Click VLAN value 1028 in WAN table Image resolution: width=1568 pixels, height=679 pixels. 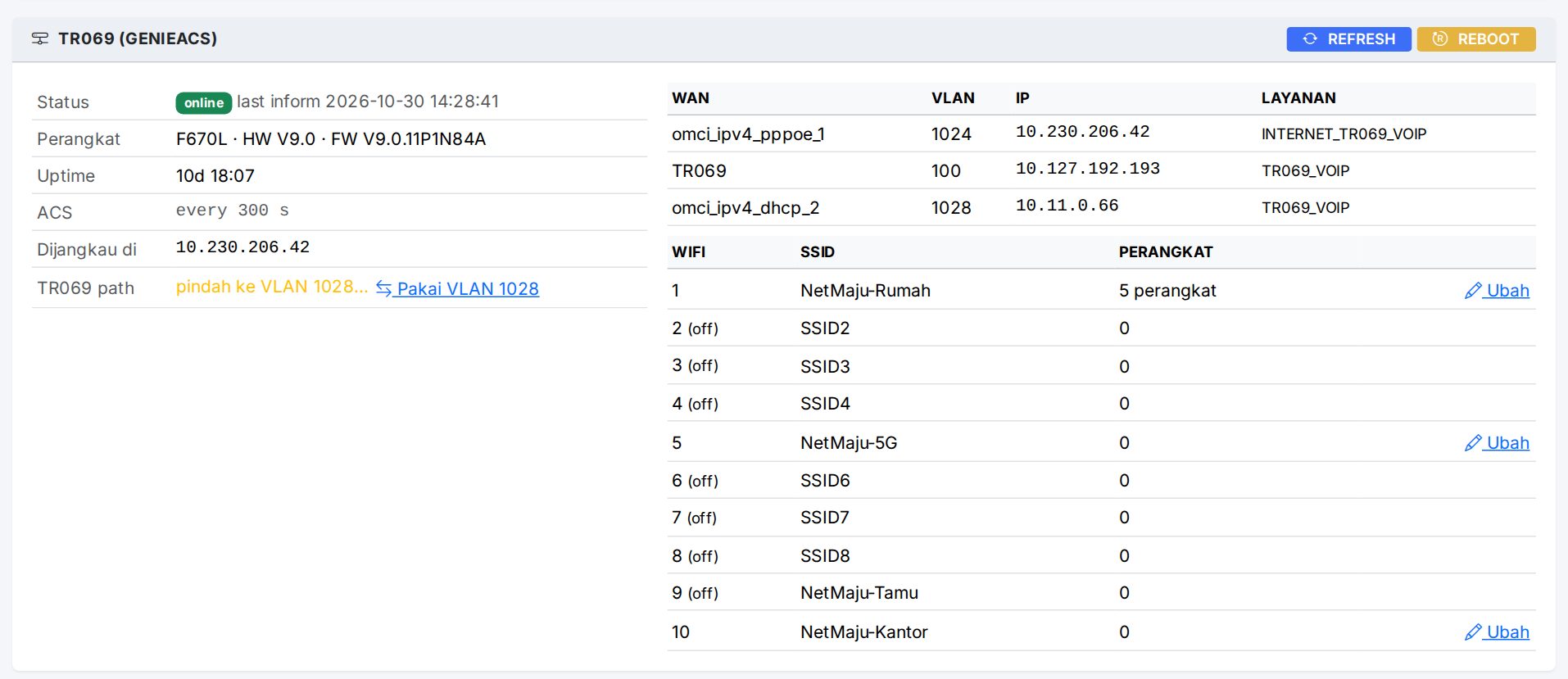(x=951, y=208)
